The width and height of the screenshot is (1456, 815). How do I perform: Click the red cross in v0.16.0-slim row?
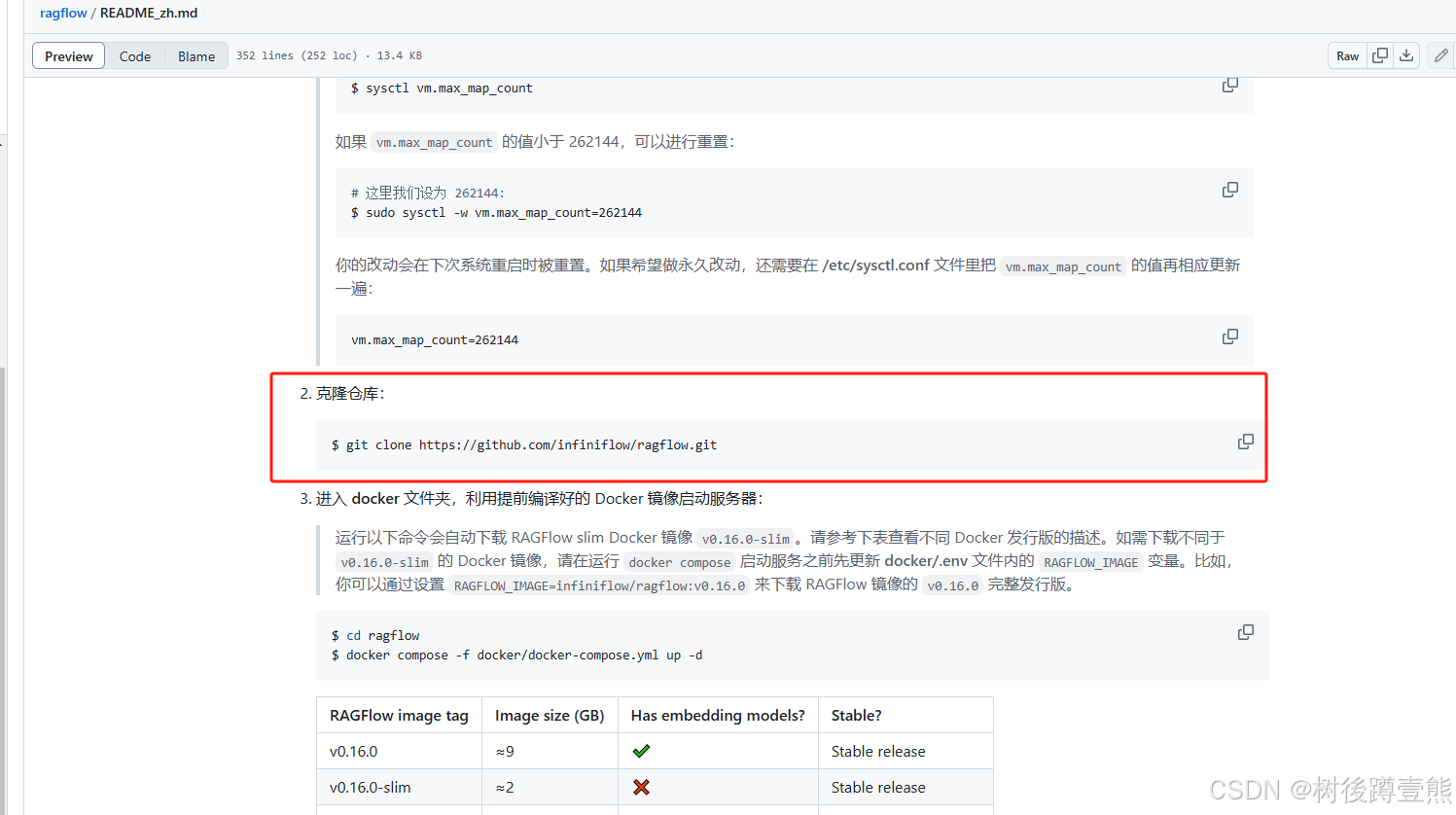point(641,787)
